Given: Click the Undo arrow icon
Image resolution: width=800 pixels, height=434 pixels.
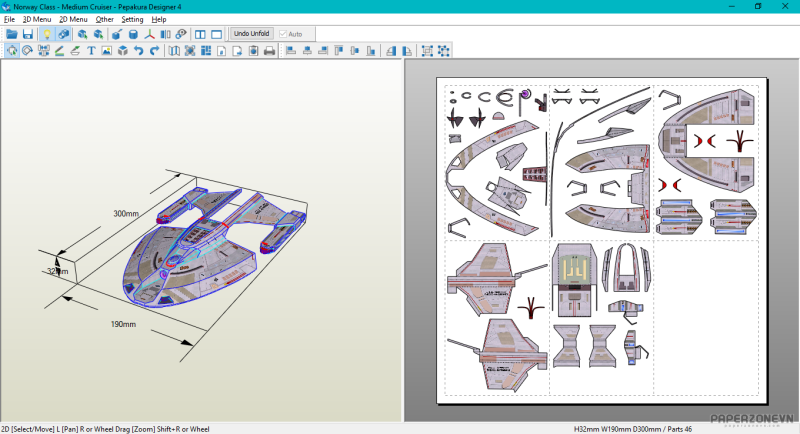Looking at the screenshot, I should point(138,51).
